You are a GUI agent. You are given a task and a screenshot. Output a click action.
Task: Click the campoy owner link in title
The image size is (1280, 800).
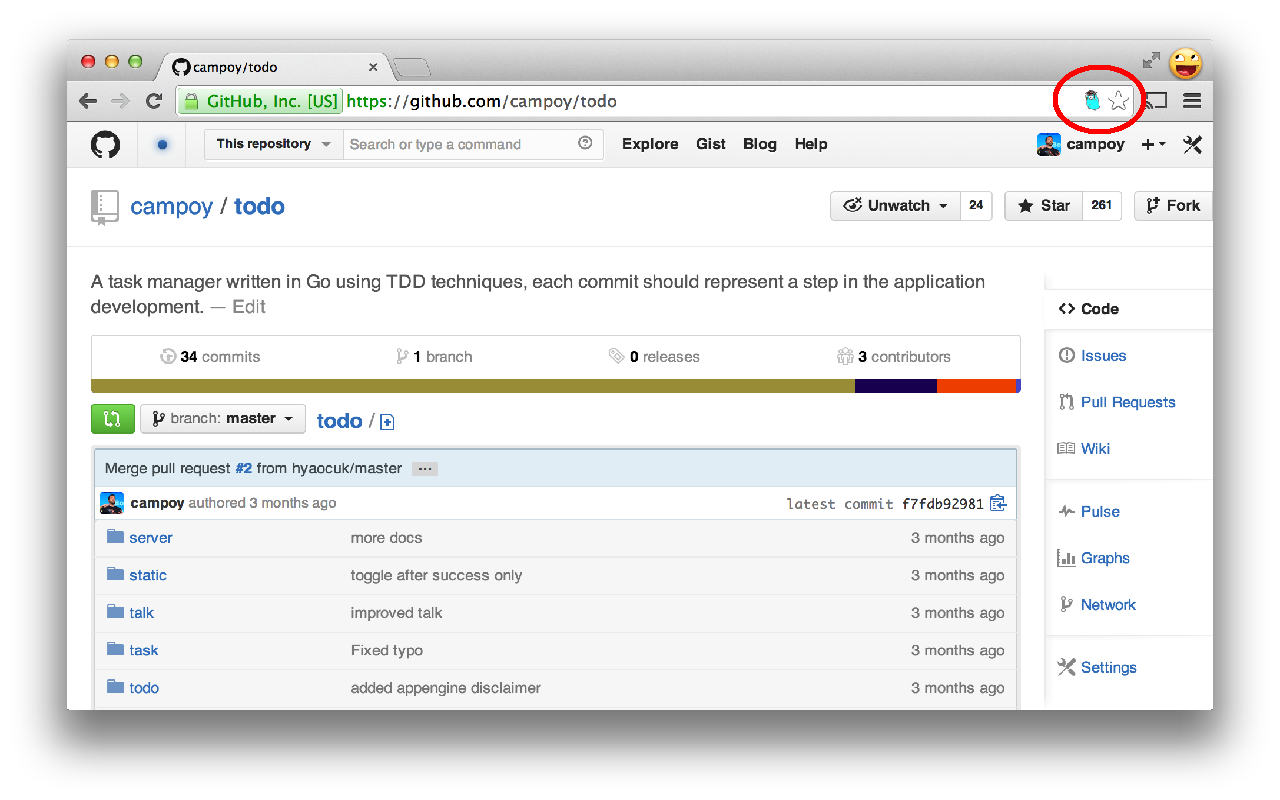click(x=171, y=207)
